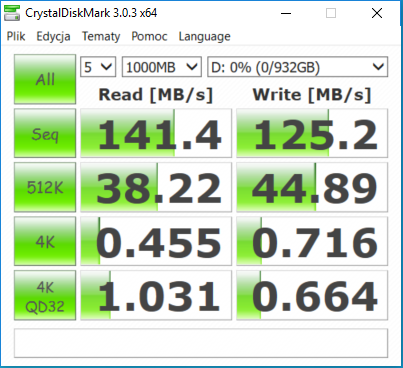Run all benchmarks with the All button

[x=45, y=79]
